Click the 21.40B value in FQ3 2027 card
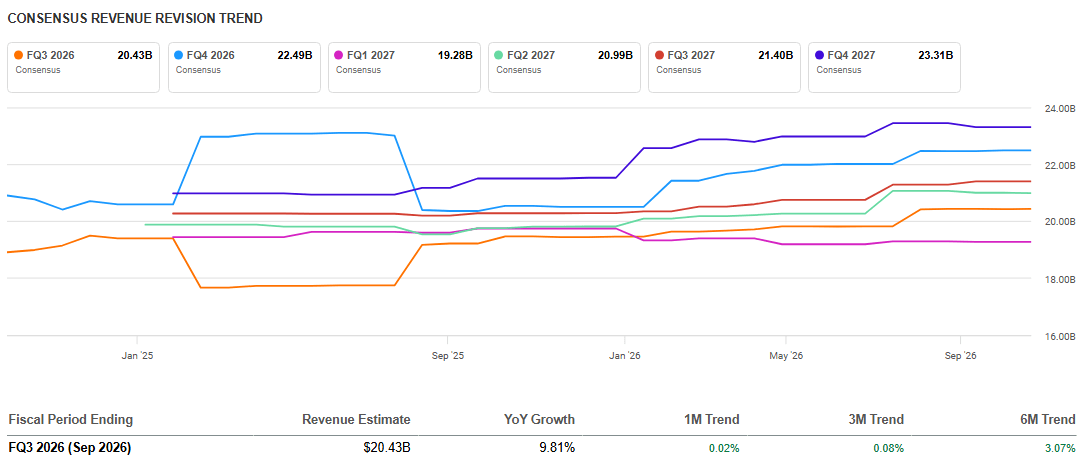Viewport: 1086px width, 460px height. pyautogui.click(x=776, y=56)
